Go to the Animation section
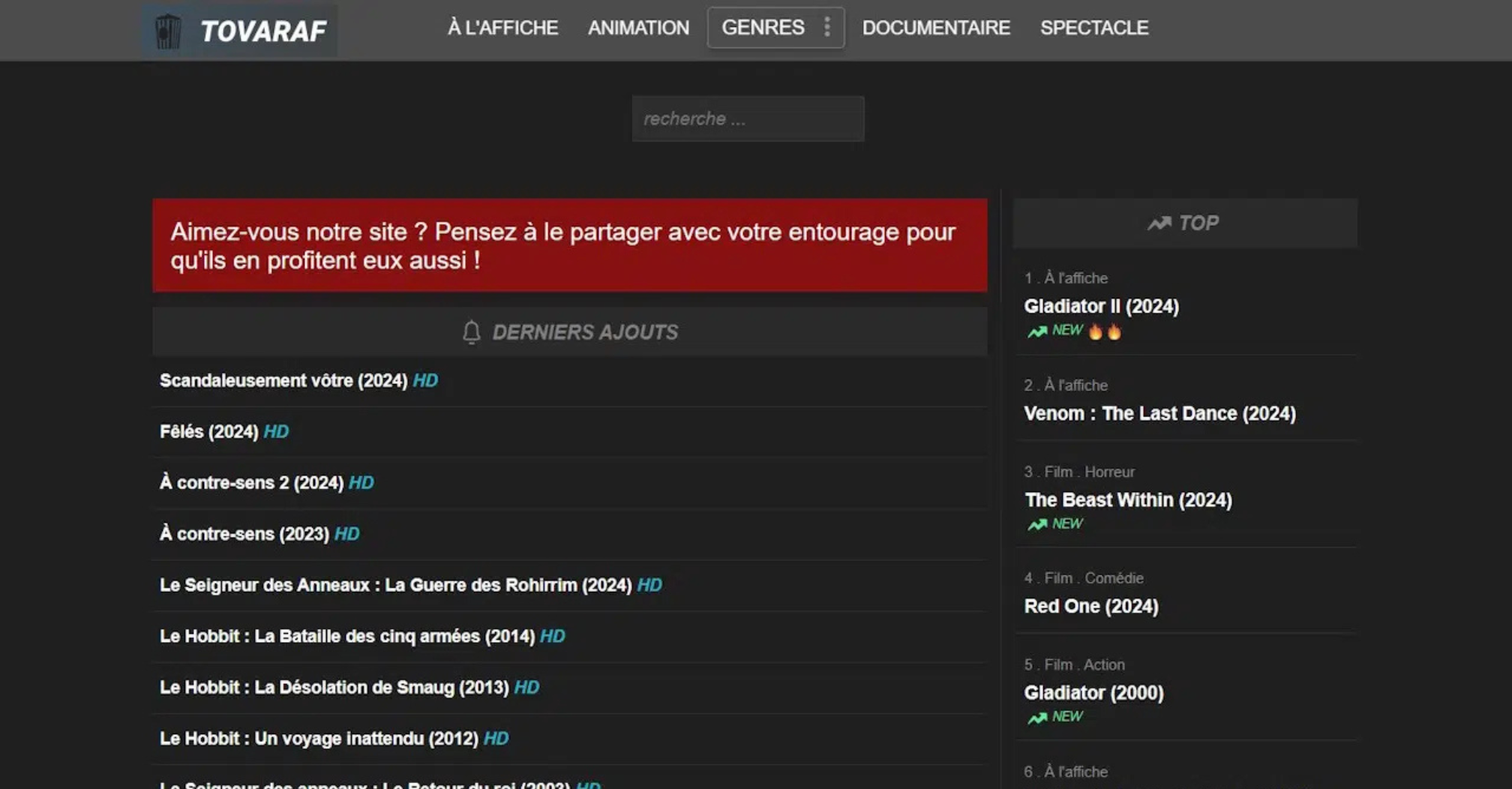The height and width of the screenshot is (789, 1512). (x=638, y=28)
